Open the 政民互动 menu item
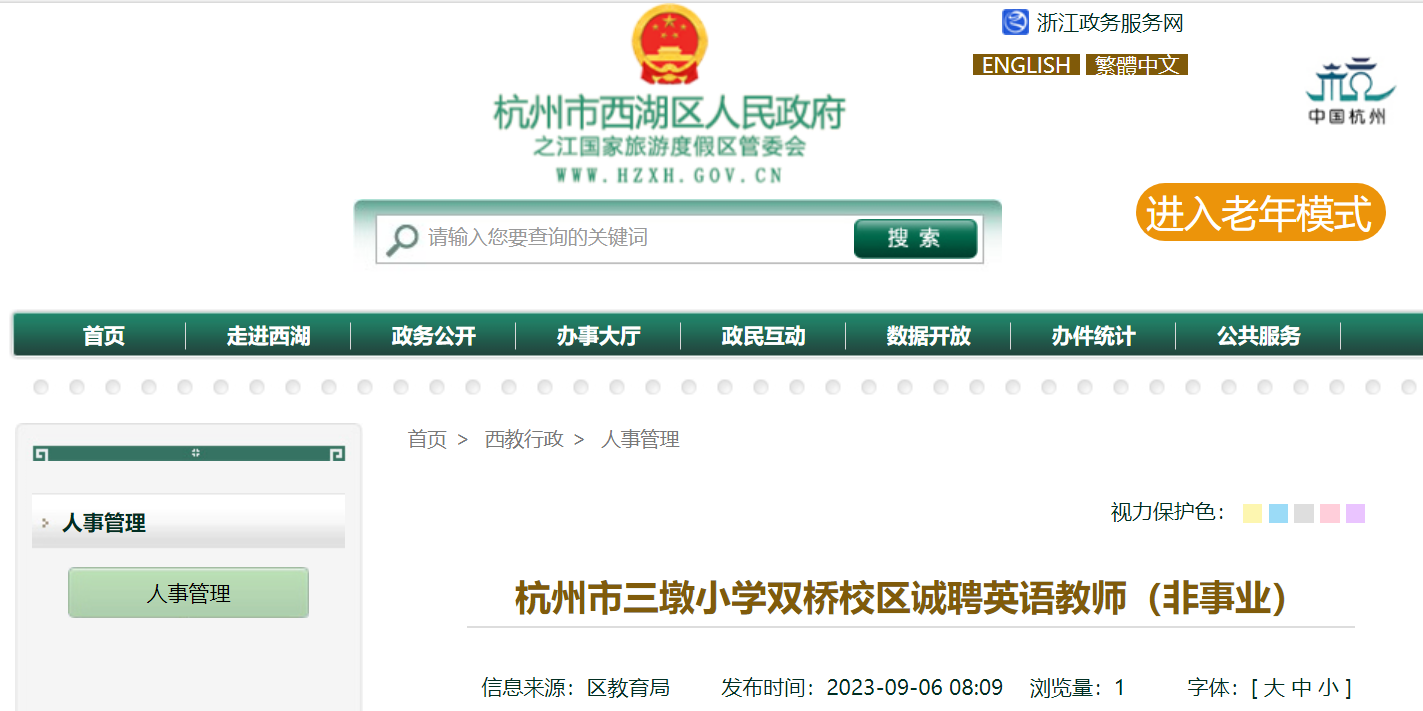1423x711 pixels. (763, 336)
